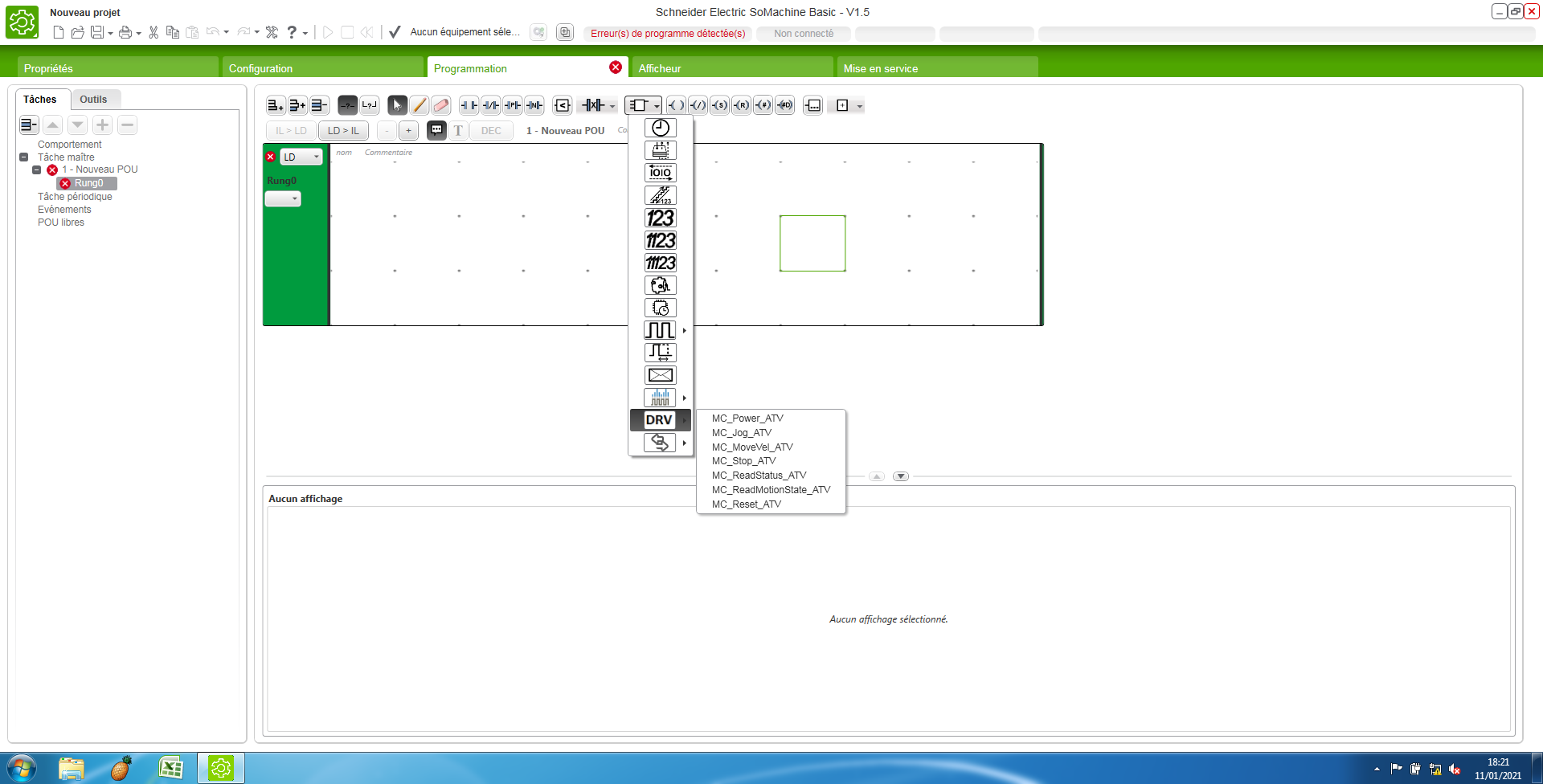The width and height of the screenshot is (1543, 784).
Task: Click the message block envelope icon
Action: pos(660,375)
